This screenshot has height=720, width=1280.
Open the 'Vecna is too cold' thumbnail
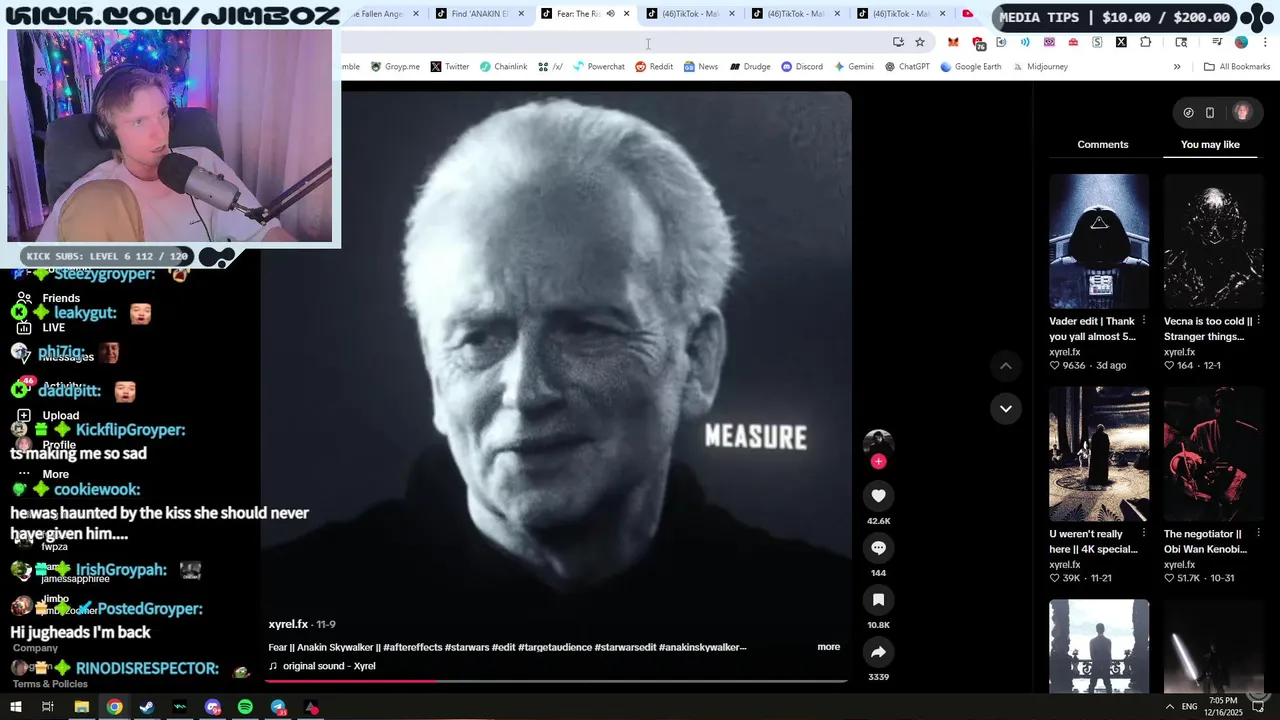1213,241
